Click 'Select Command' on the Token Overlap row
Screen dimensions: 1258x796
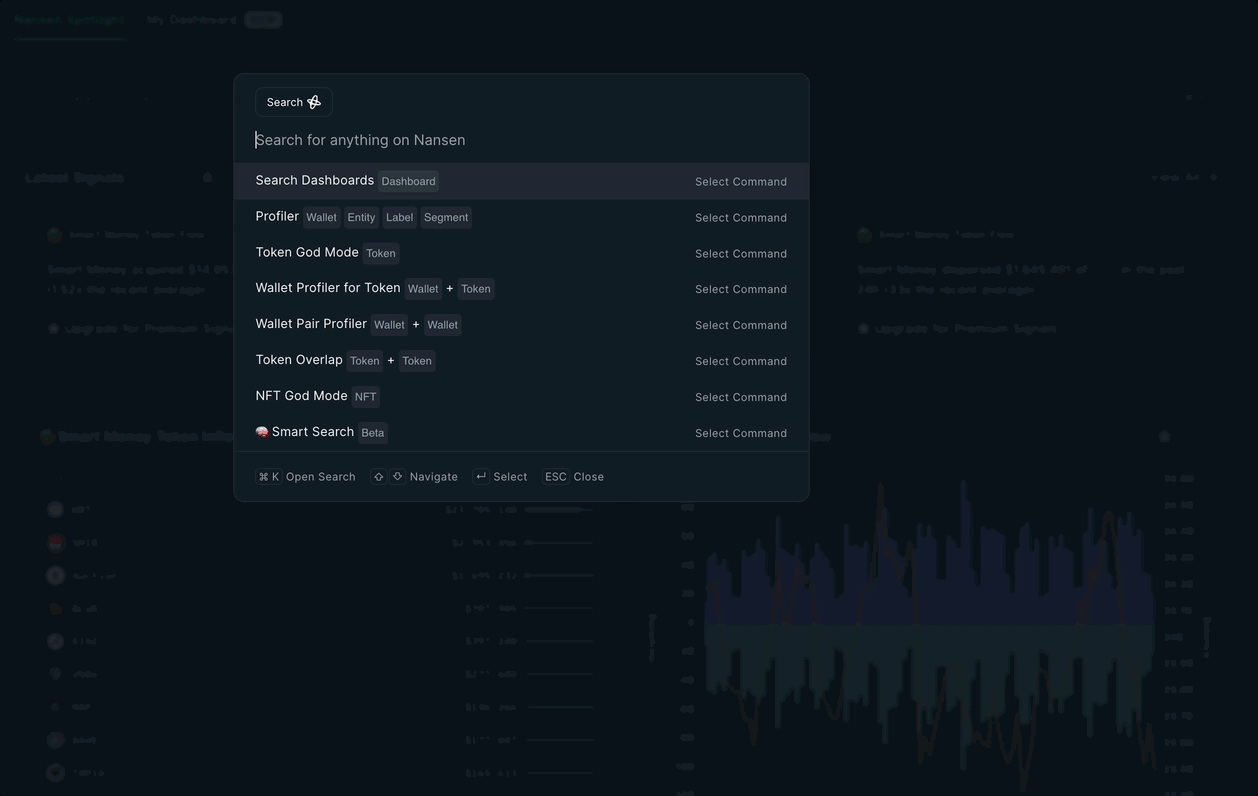click(741, 362)
